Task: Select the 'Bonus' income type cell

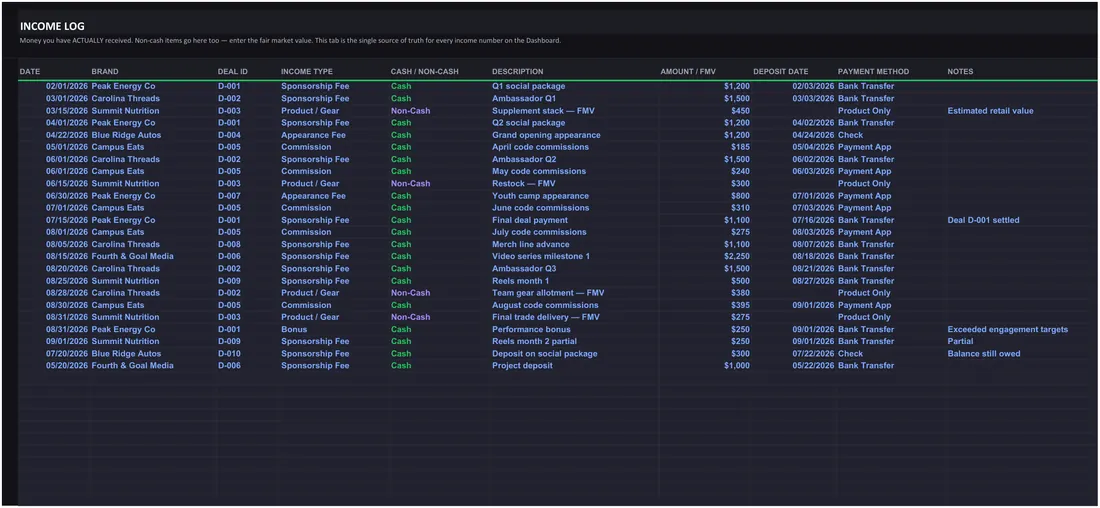Action: click(x=294, y=330)
